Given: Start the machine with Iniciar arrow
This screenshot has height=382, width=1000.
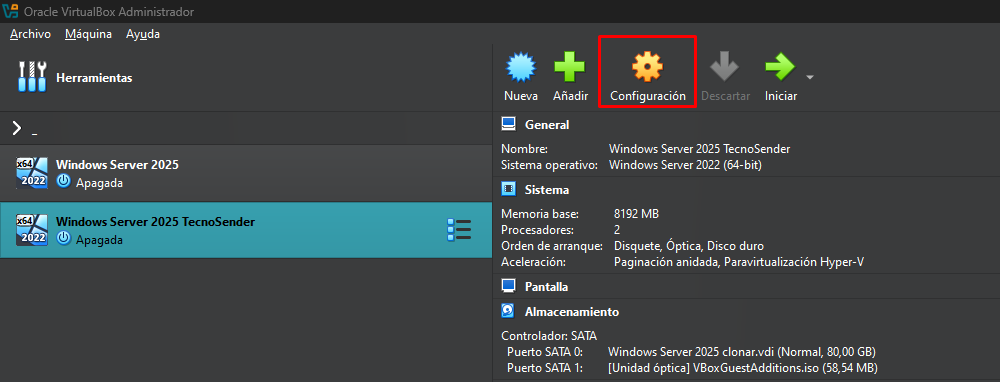Looking at the screenshot, I should point(780,67).
